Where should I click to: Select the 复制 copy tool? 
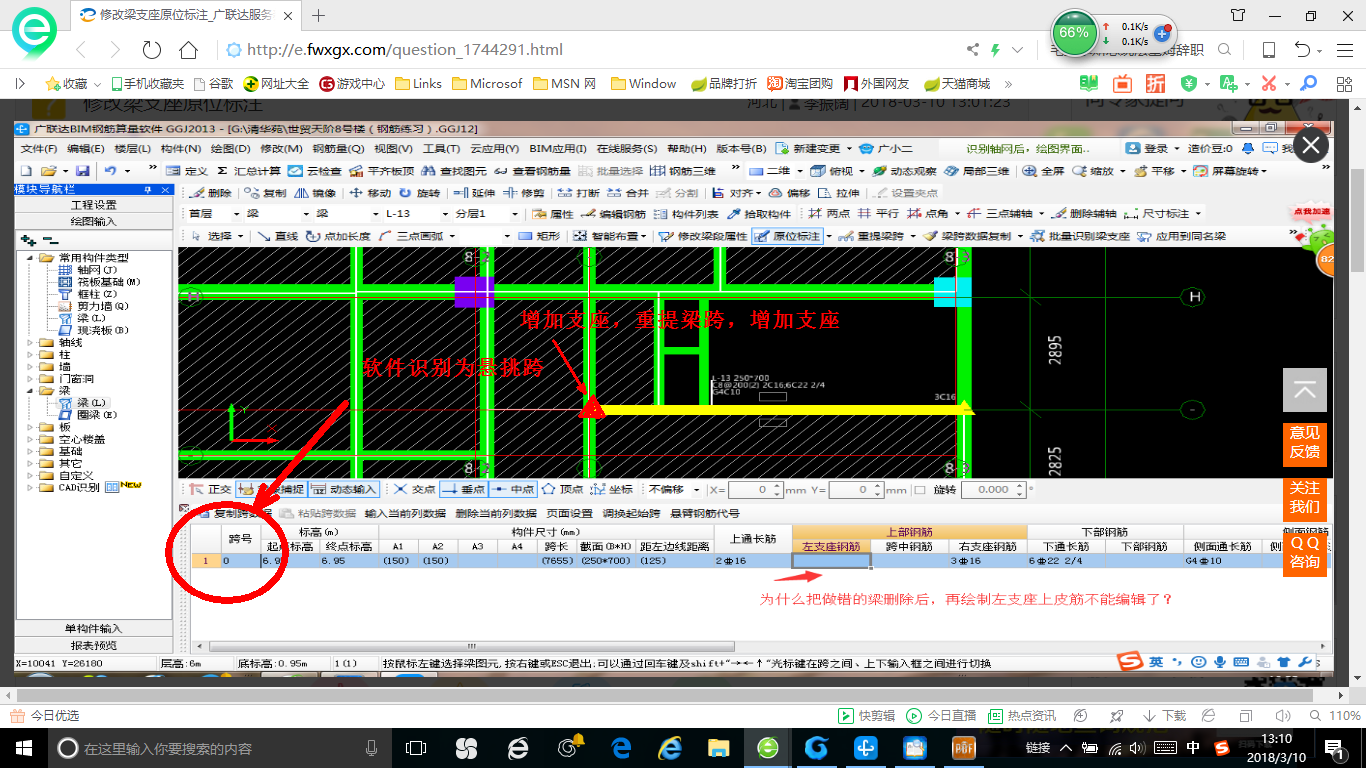tap(264, 193)
